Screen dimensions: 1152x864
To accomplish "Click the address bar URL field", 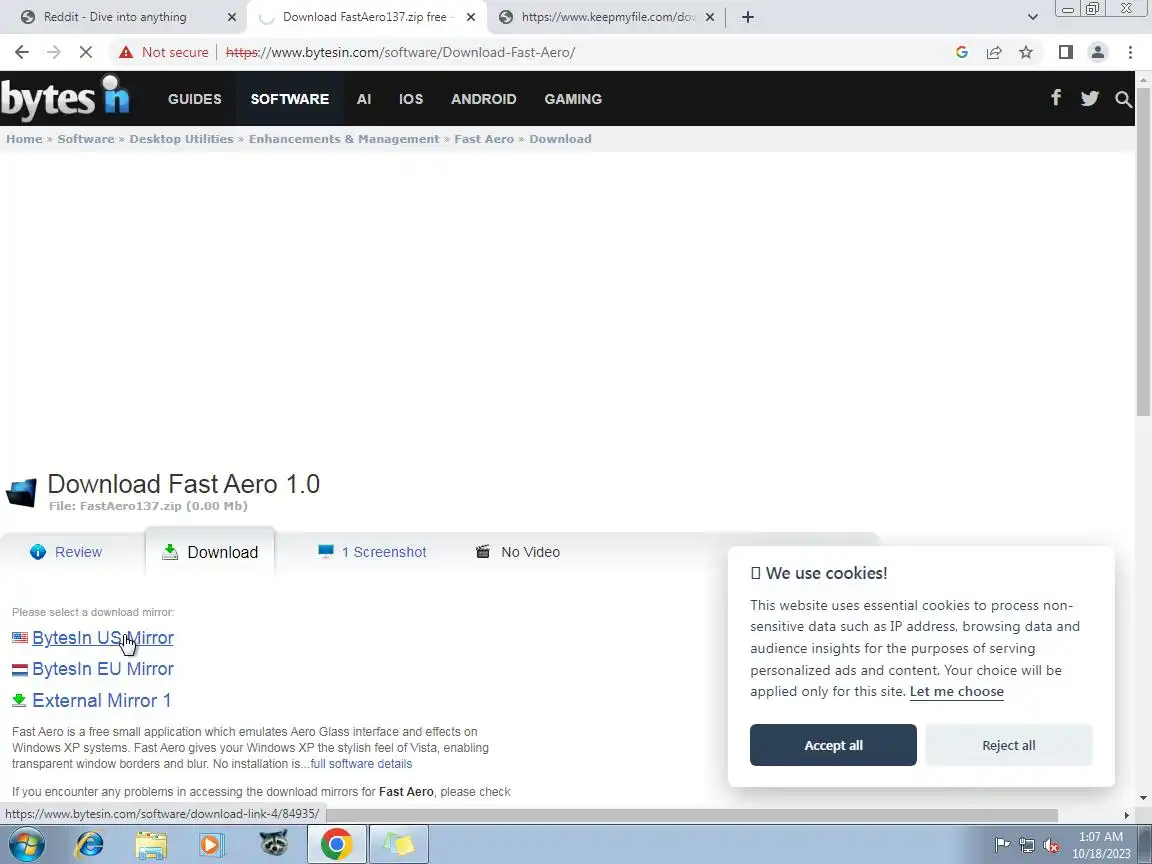I will click(400, 52).
